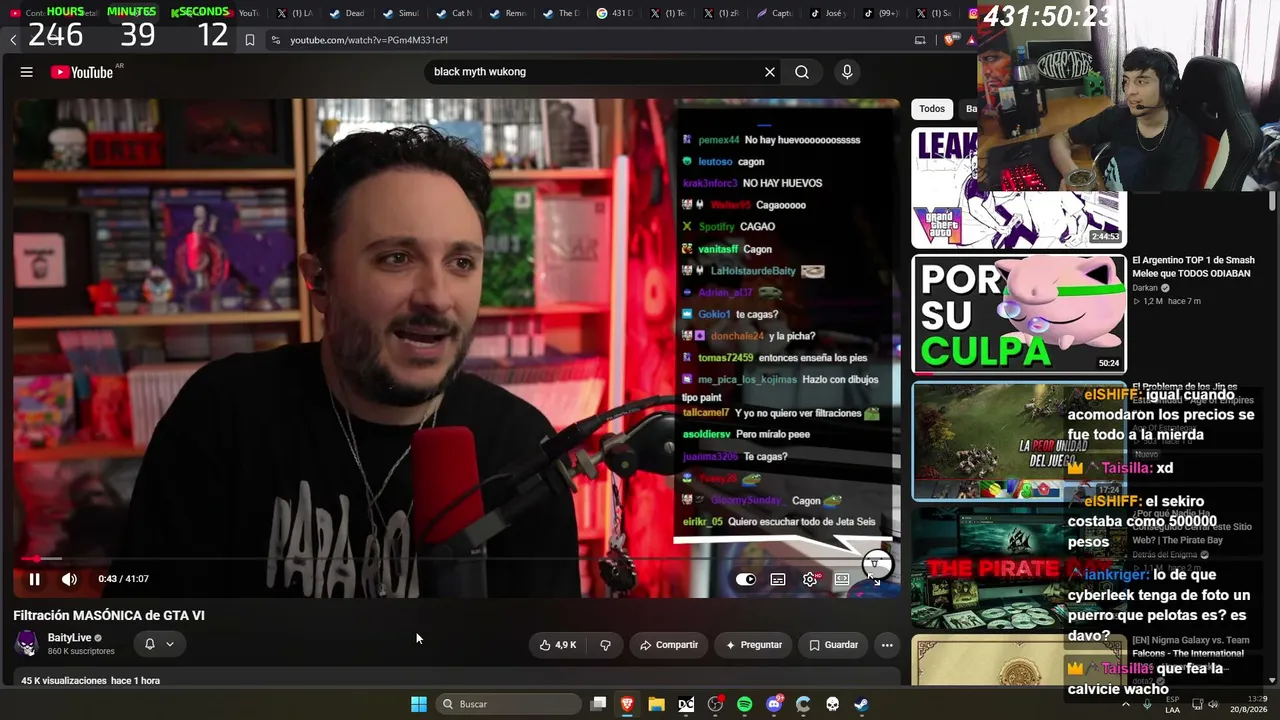Open more actions three-dot menu
The width and height of the screenshot is (1280, 720).
pyautogui.click(x=887, y=645)
